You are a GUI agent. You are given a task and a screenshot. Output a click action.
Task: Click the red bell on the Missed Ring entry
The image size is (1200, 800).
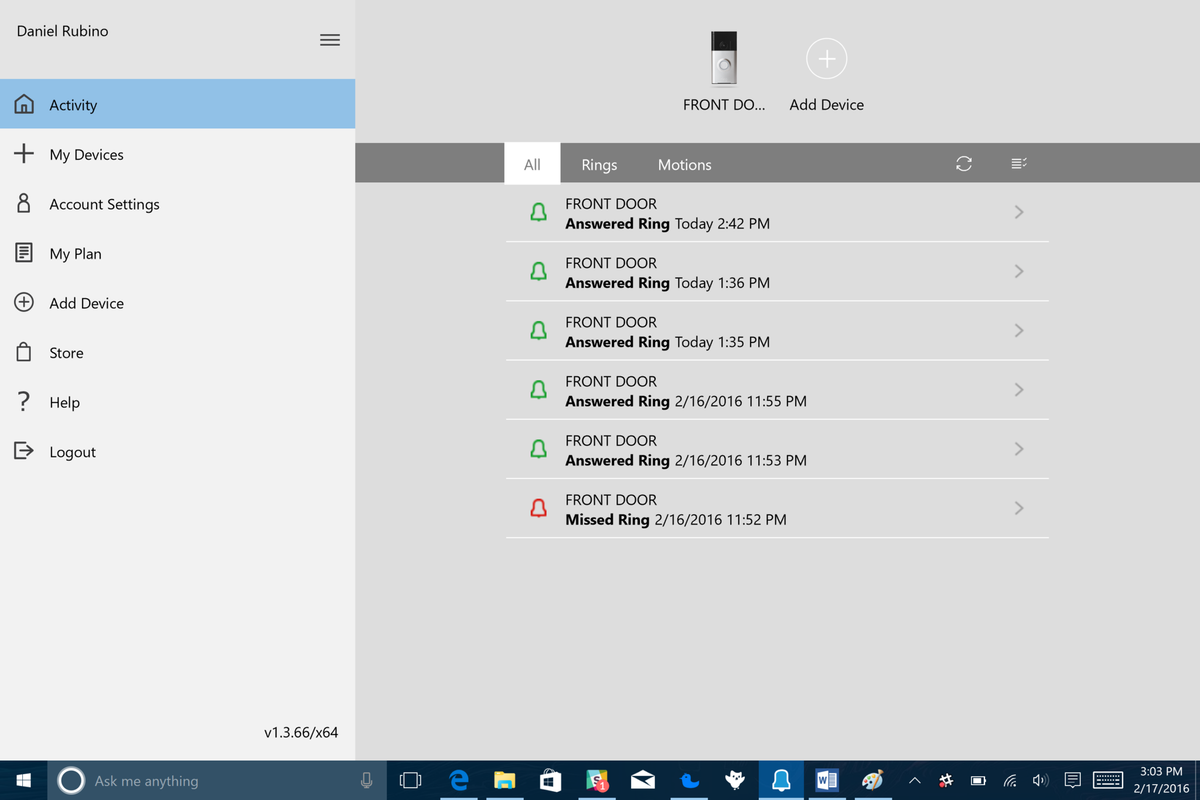[539, 508]
